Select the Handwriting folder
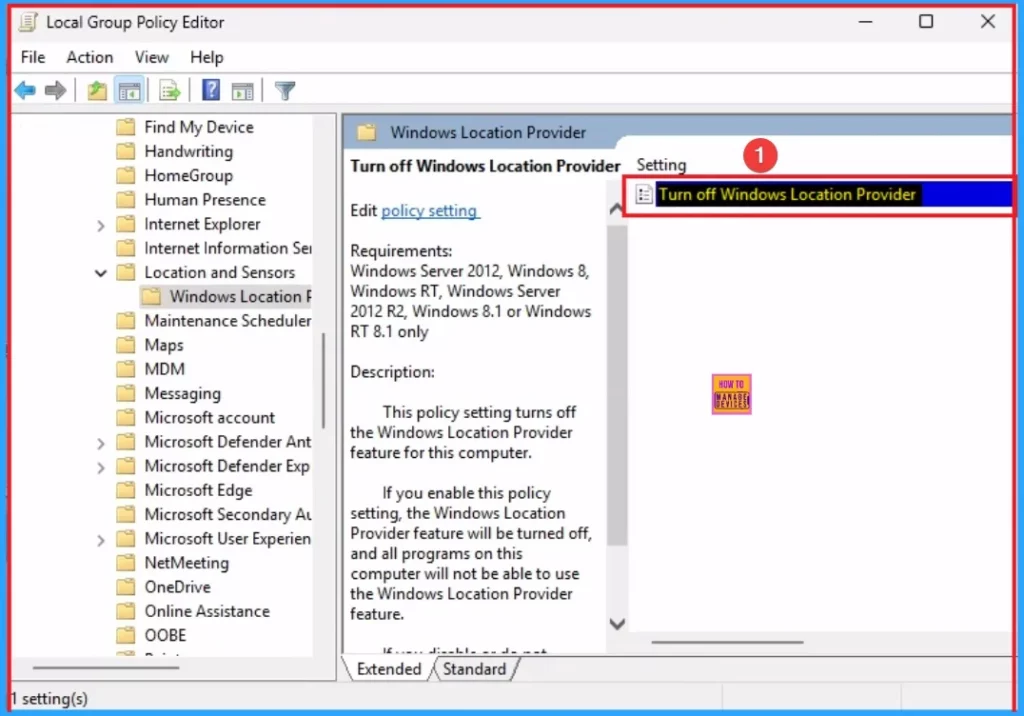Screen dimensions: 1024x716 click(188, 151)
